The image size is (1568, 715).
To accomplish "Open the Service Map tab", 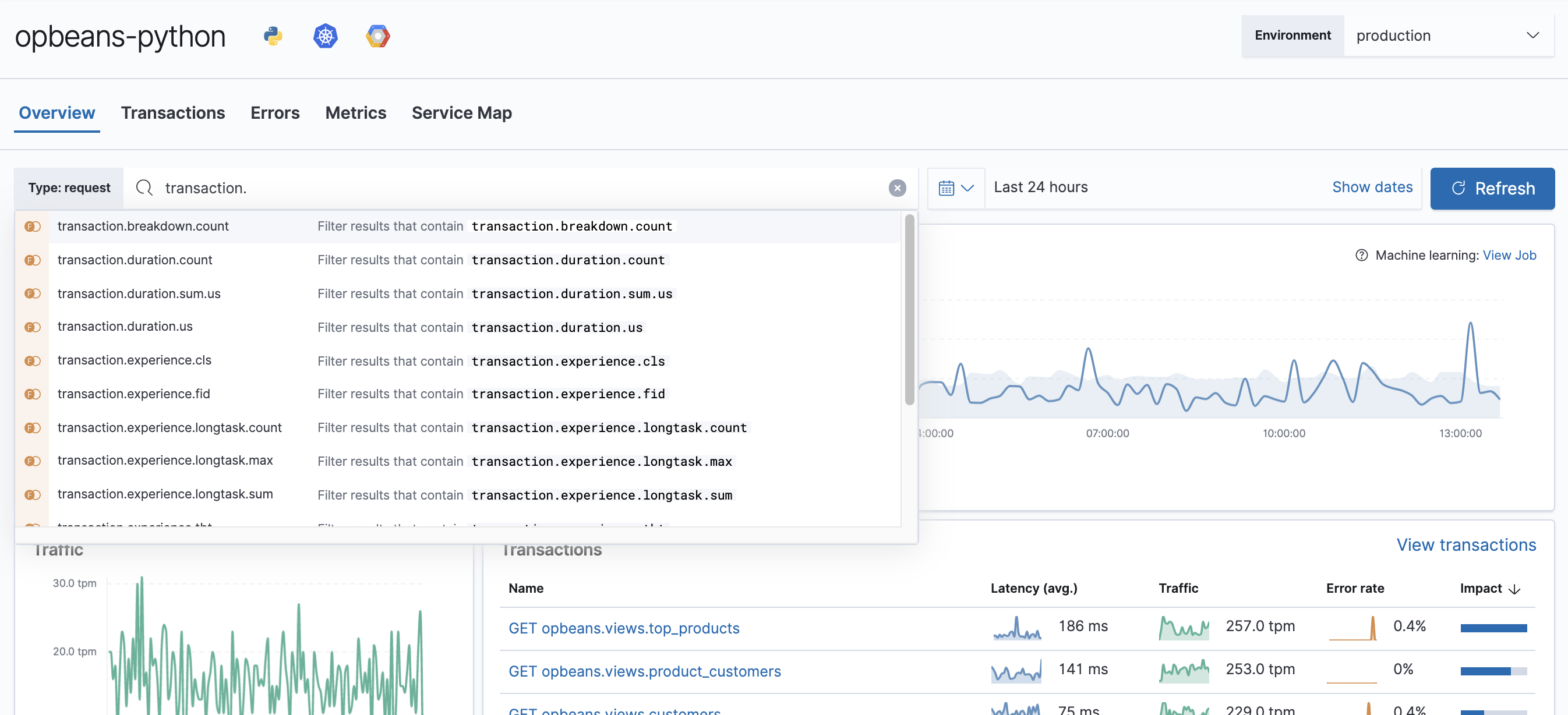I will click(461, 112).
